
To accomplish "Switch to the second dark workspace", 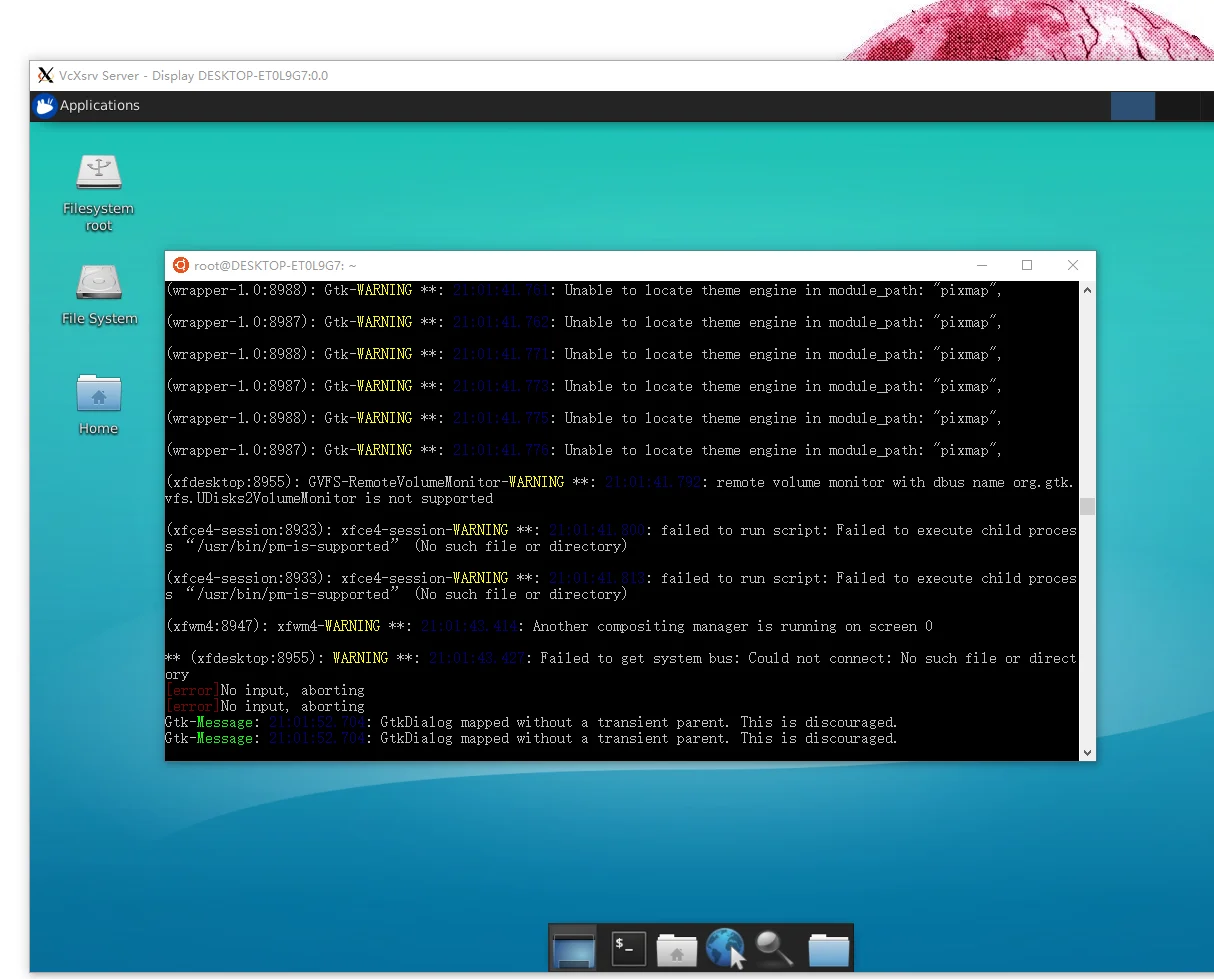I will pos(1178,106).
